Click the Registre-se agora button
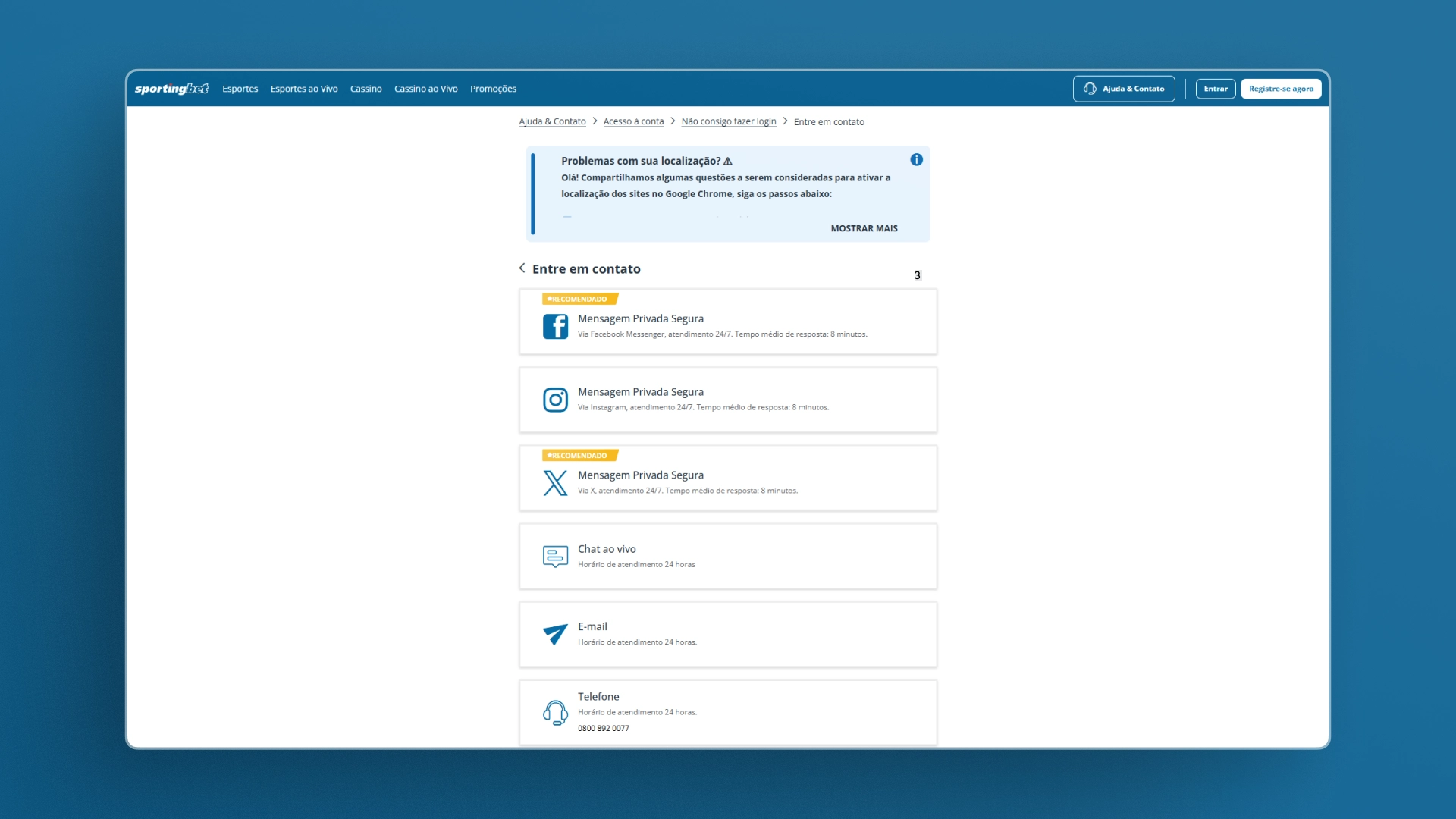1456x819 pixels. pyautogui.click(x=1281, y=89)
